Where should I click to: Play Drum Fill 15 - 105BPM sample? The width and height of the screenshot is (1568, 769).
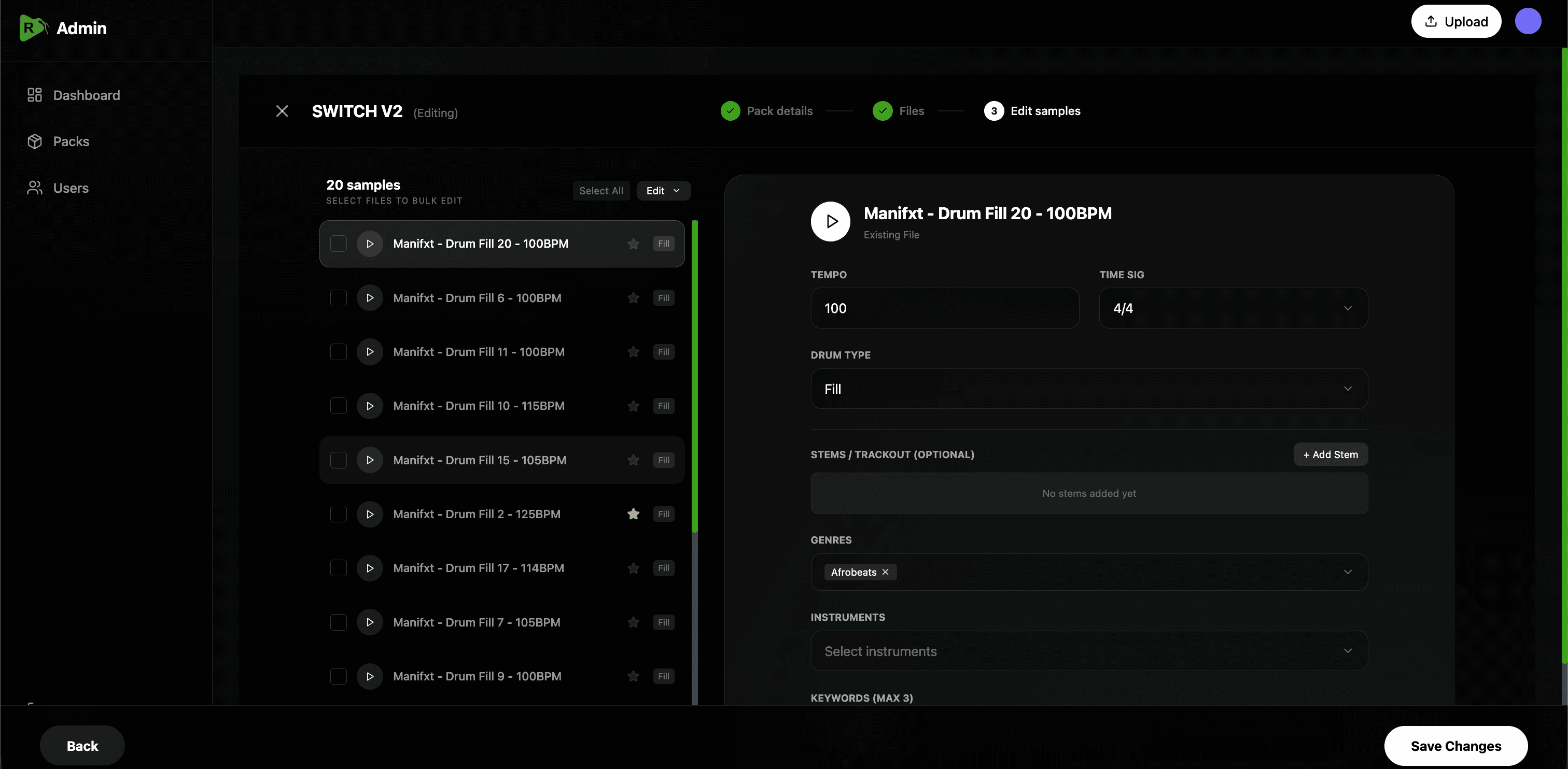tap(370, 460)
